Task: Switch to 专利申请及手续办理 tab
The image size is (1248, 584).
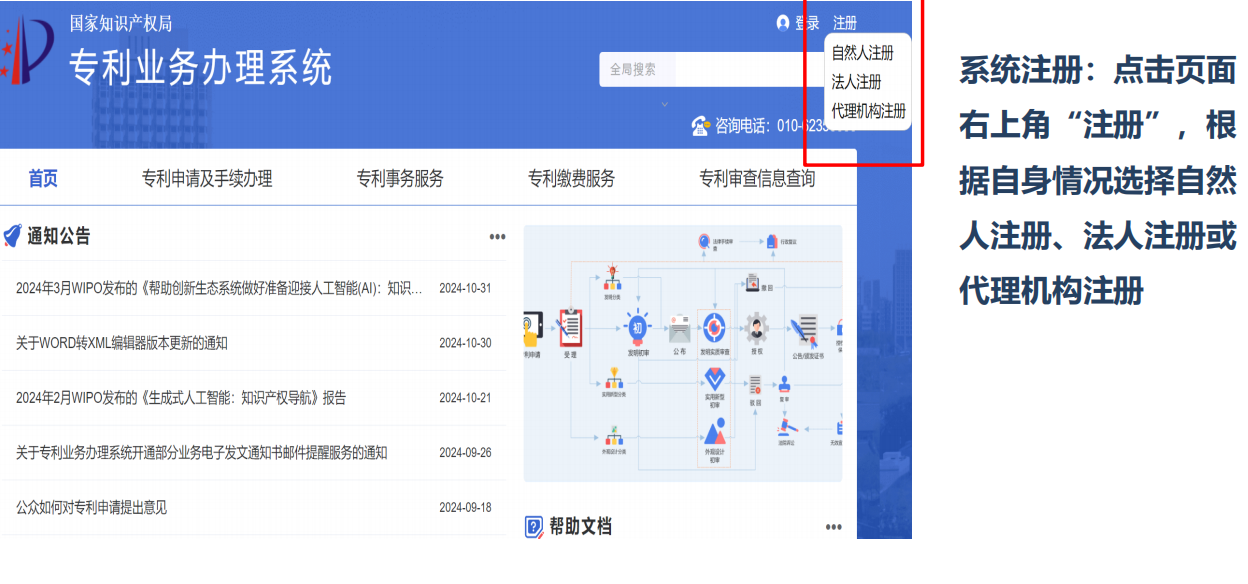Action: [207, 179]
